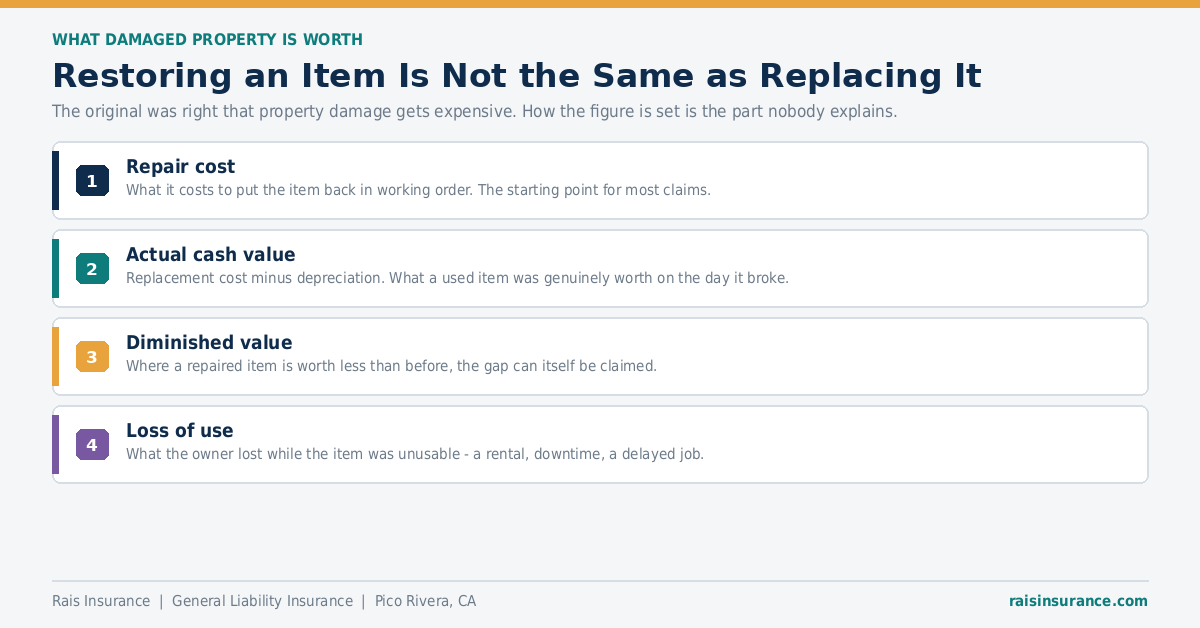Click the number 4 purple badge
Viewport: 1200px width, 628px height.
(x=92, y=445)
